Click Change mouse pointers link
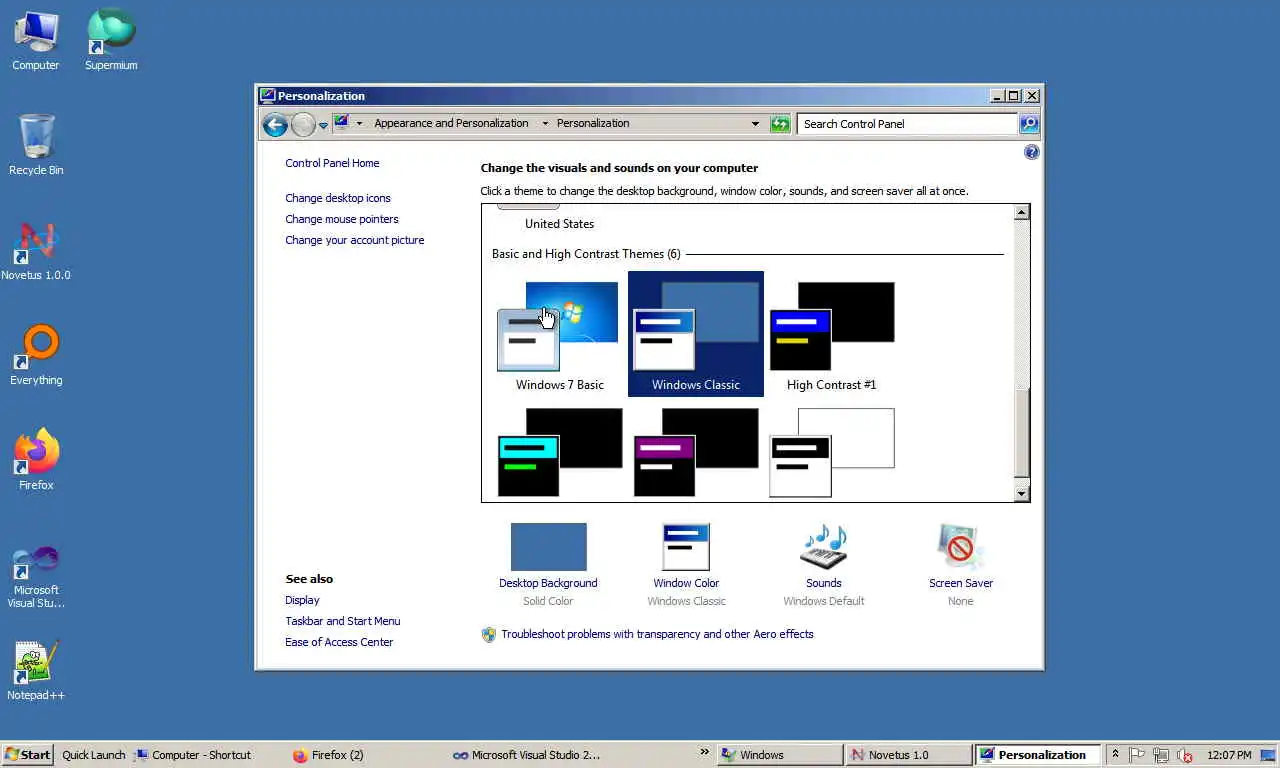Viewport: 1280px width, 768px height. 342,219
